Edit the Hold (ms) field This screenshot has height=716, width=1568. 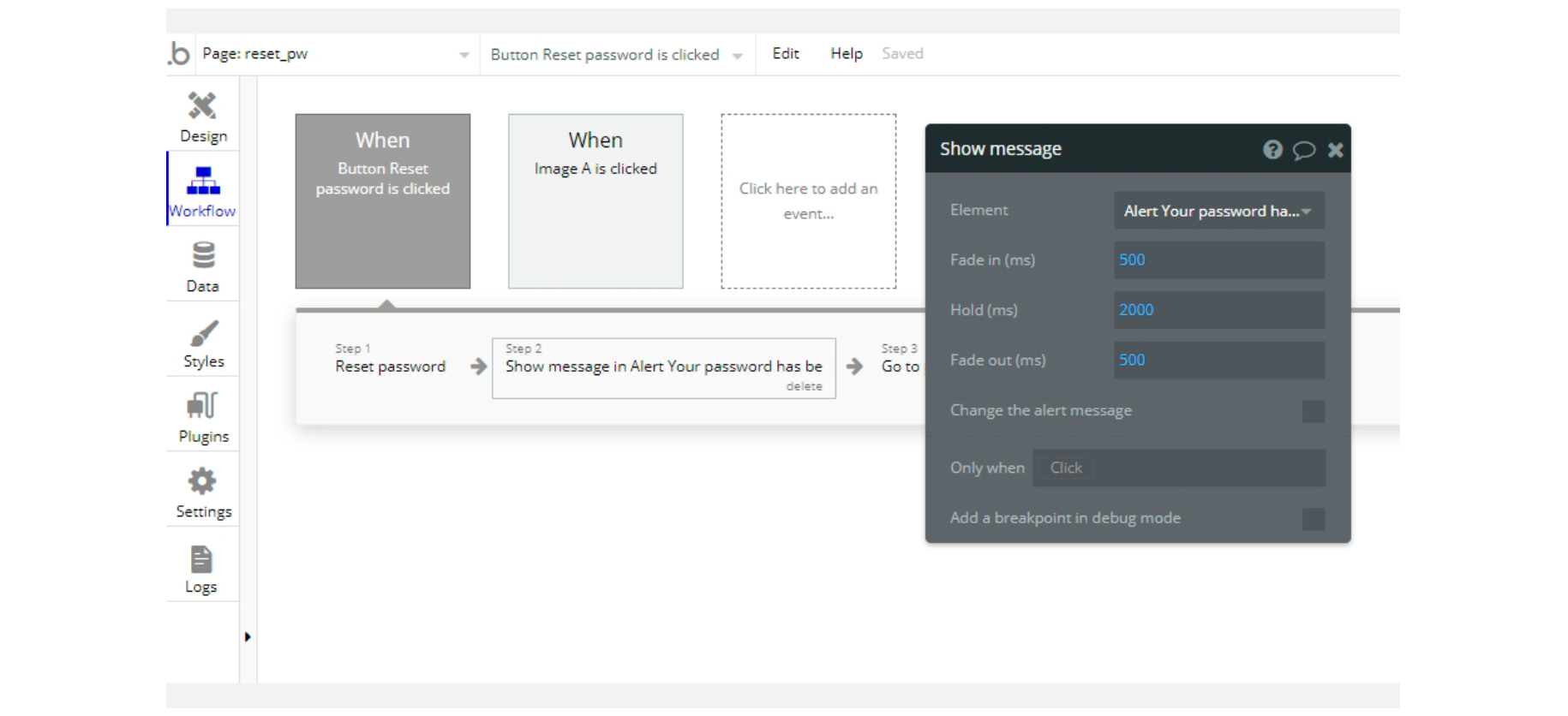tap(1219, 310)
